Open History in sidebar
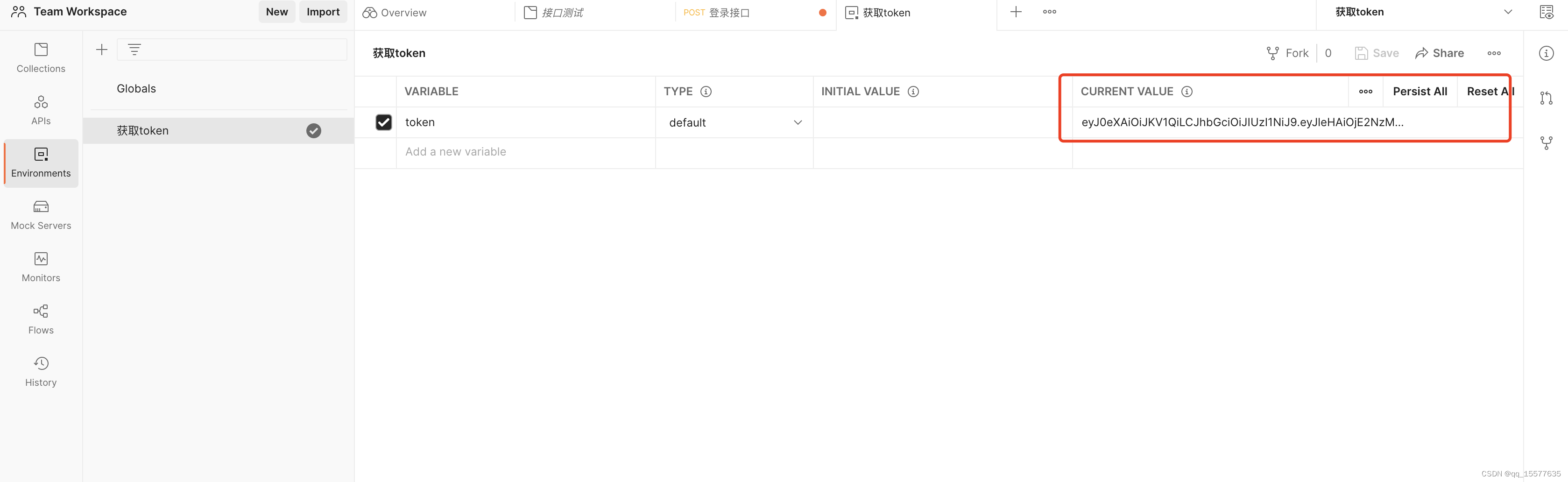The image size is (1568, 482). click(x=41, y=372)
